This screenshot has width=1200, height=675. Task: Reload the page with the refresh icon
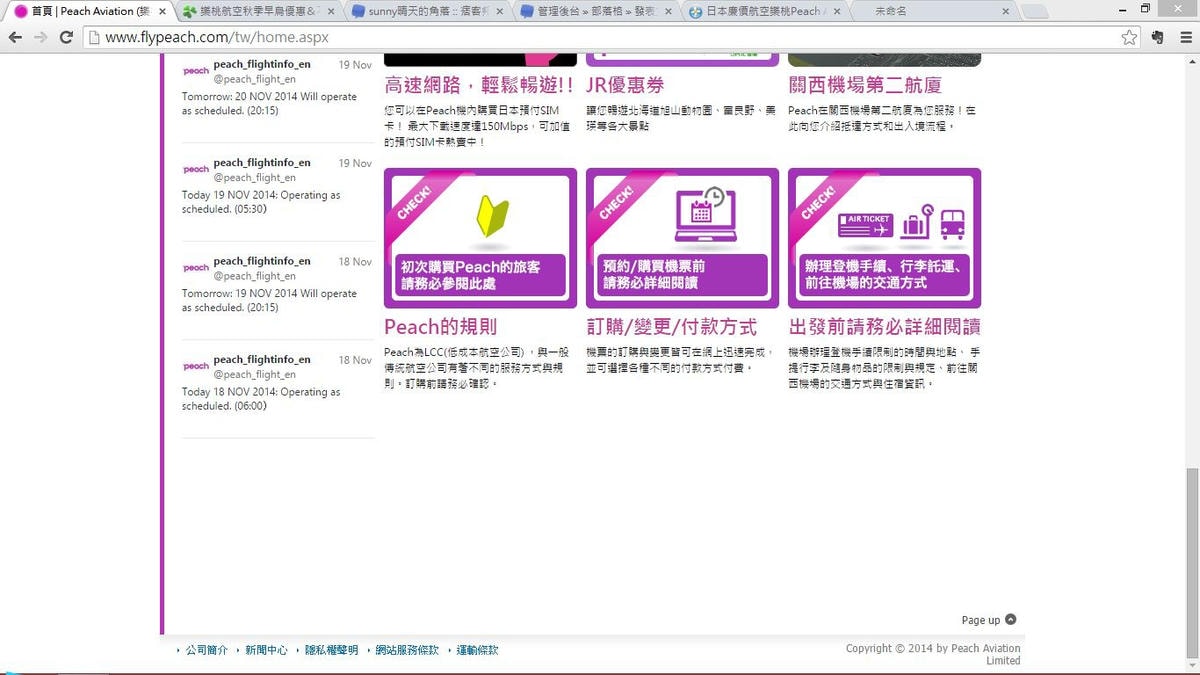point(66,37)
